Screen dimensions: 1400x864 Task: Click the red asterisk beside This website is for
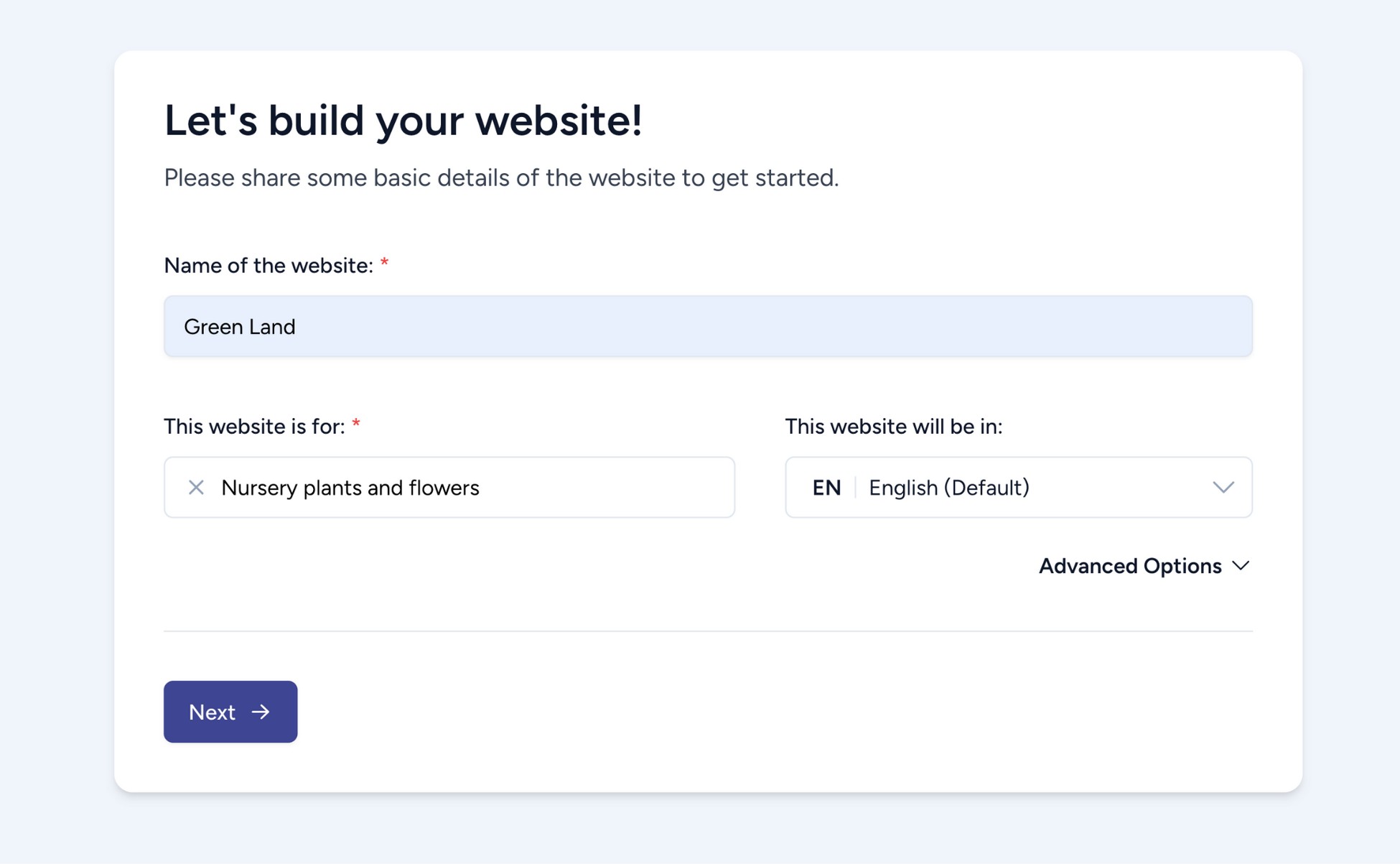(x=358, y=425)
